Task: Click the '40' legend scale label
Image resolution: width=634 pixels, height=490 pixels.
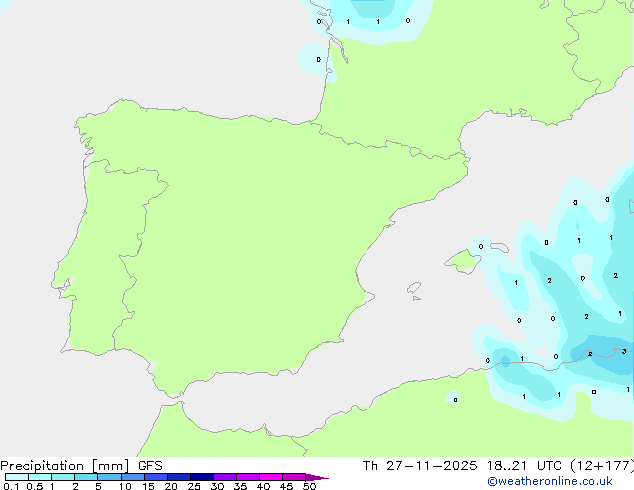Action: (x=263, y=486)
